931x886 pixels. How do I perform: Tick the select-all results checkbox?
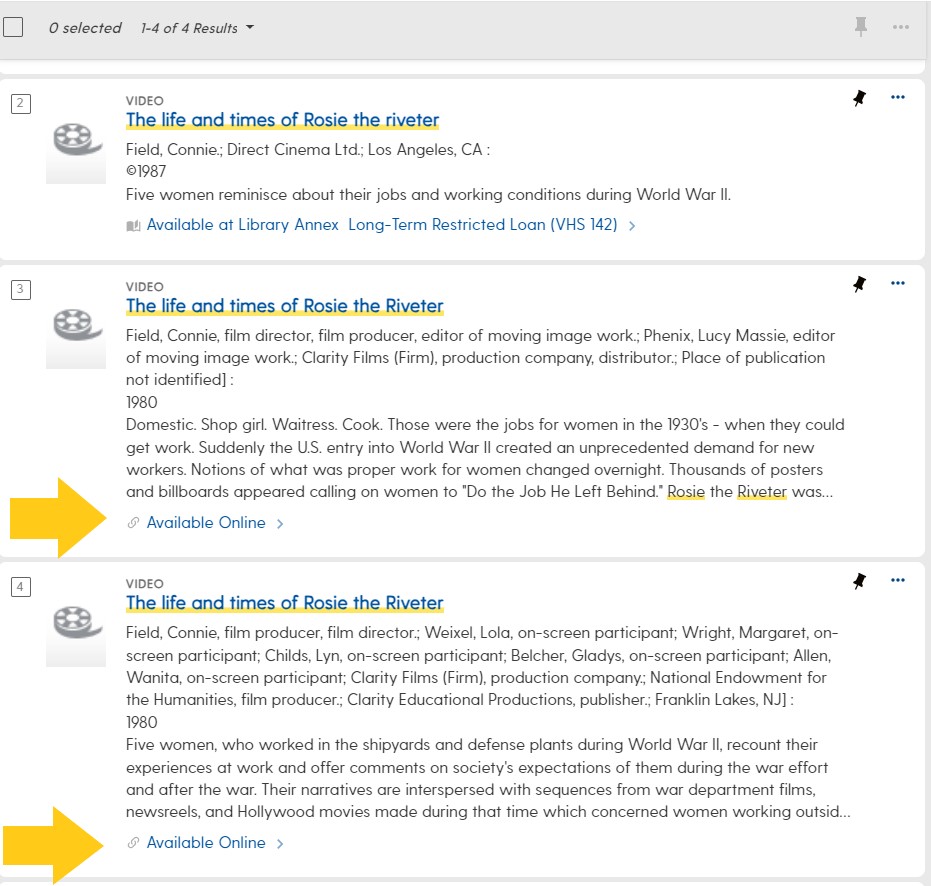(13, 27)
